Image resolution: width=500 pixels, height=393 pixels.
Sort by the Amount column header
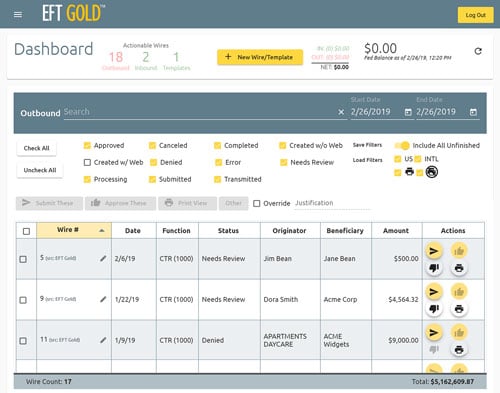[x=396, y=231]
